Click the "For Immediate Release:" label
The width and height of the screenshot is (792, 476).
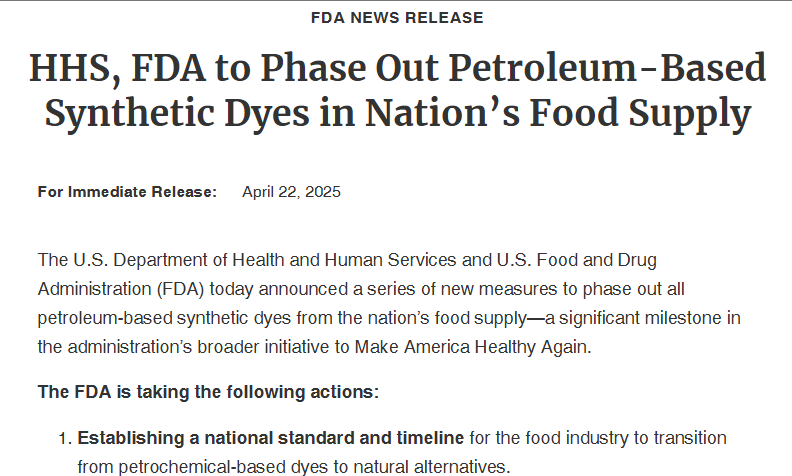coord(127,192)
